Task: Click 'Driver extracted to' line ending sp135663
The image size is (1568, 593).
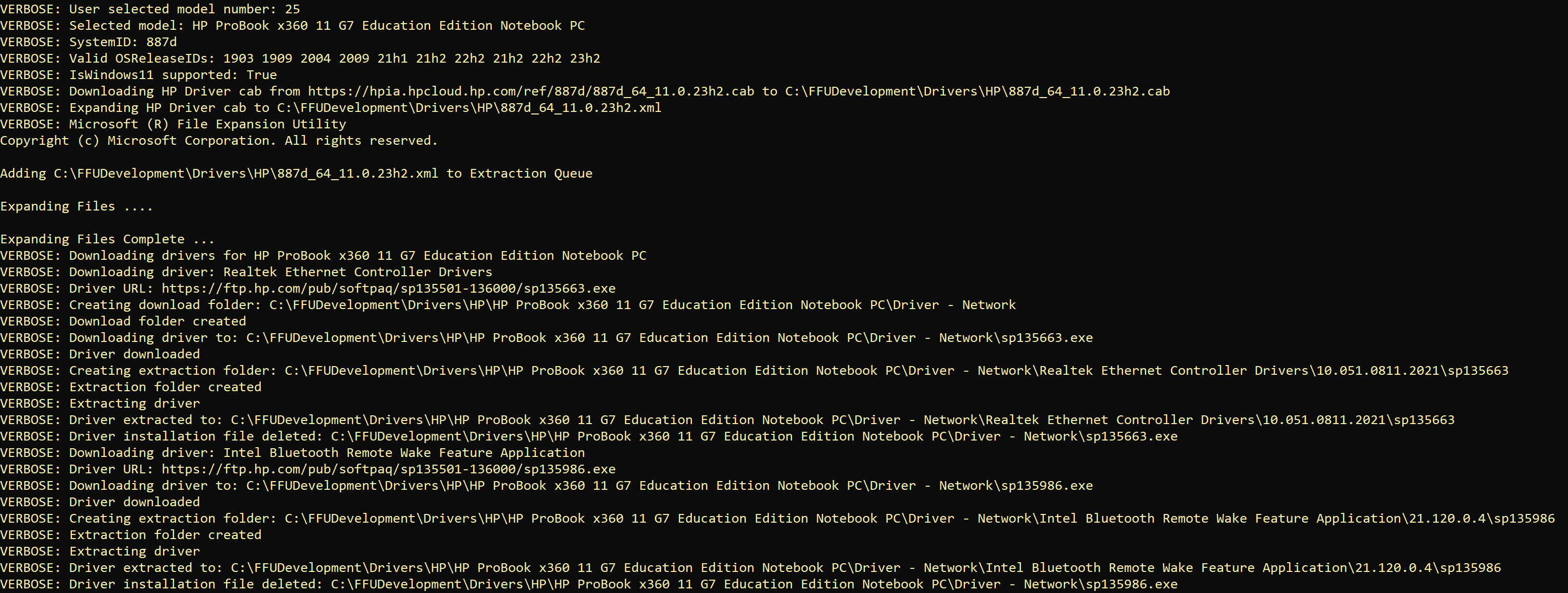Action: tap(728, 420)
